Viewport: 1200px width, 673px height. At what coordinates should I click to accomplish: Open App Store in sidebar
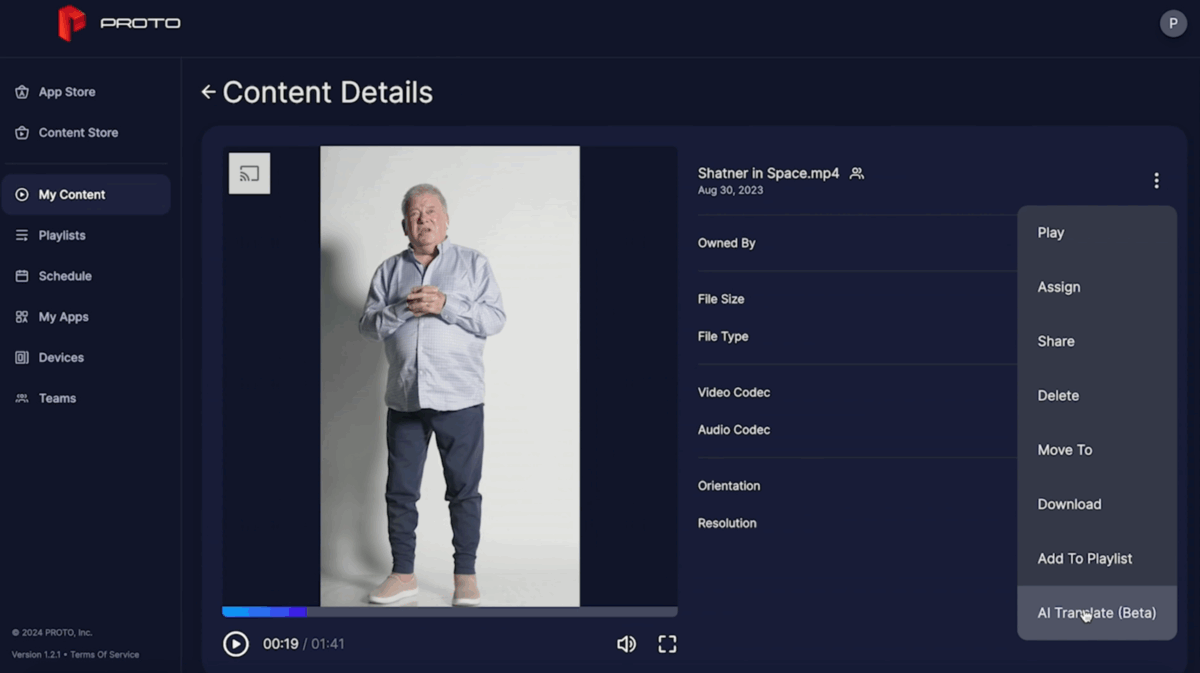click(x=66, y=92)
